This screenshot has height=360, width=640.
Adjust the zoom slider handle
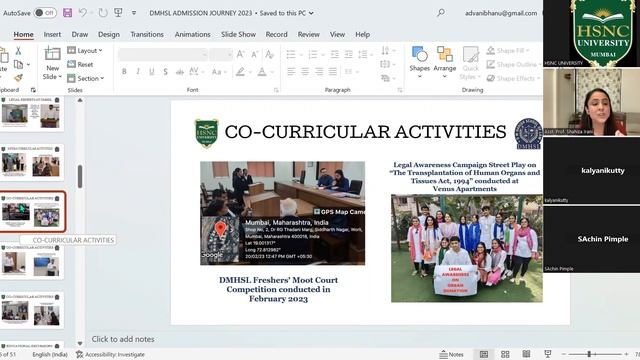point(589,354)
